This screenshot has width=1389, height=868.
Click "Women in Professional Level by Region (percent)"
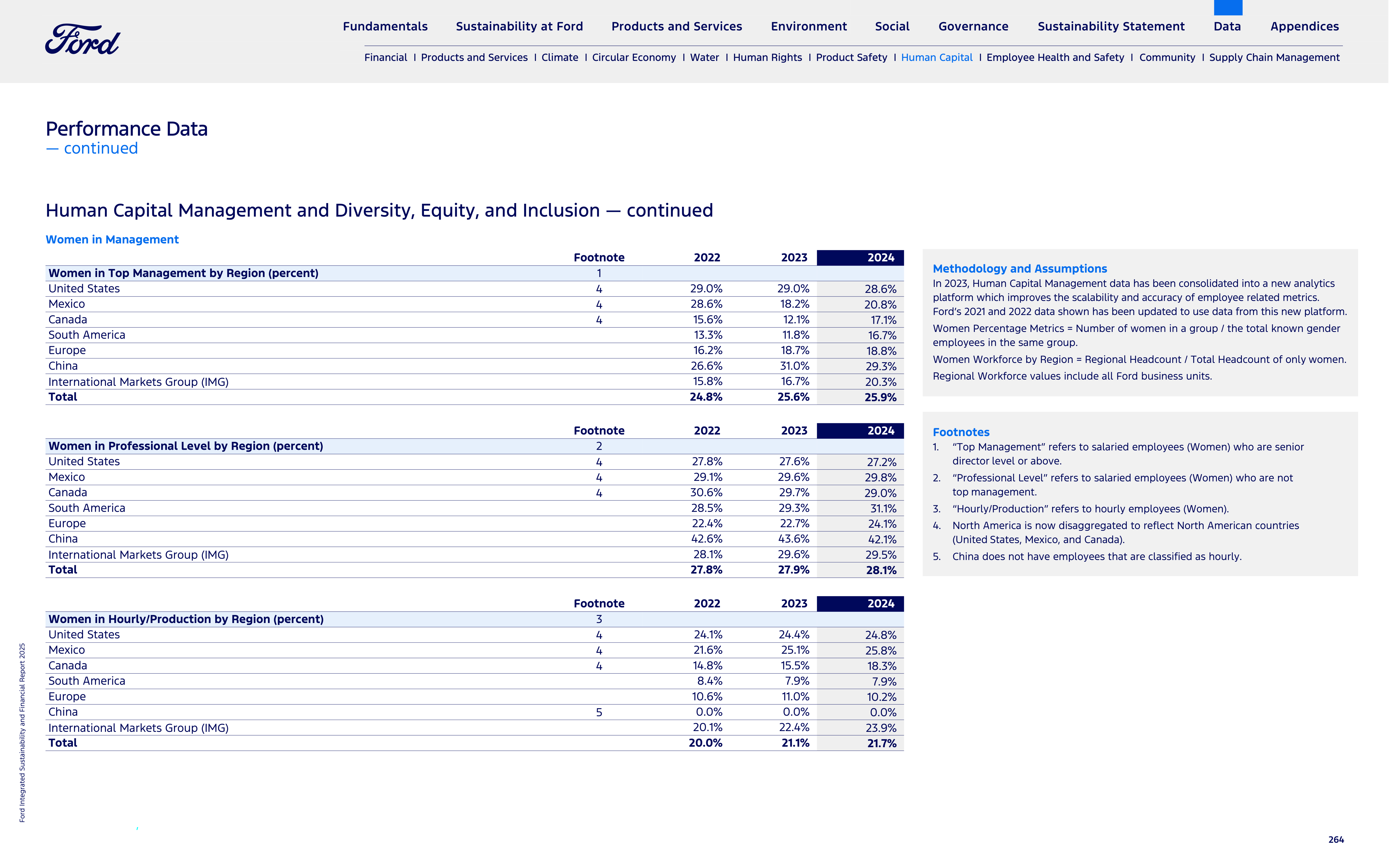(x=185, y=446)
